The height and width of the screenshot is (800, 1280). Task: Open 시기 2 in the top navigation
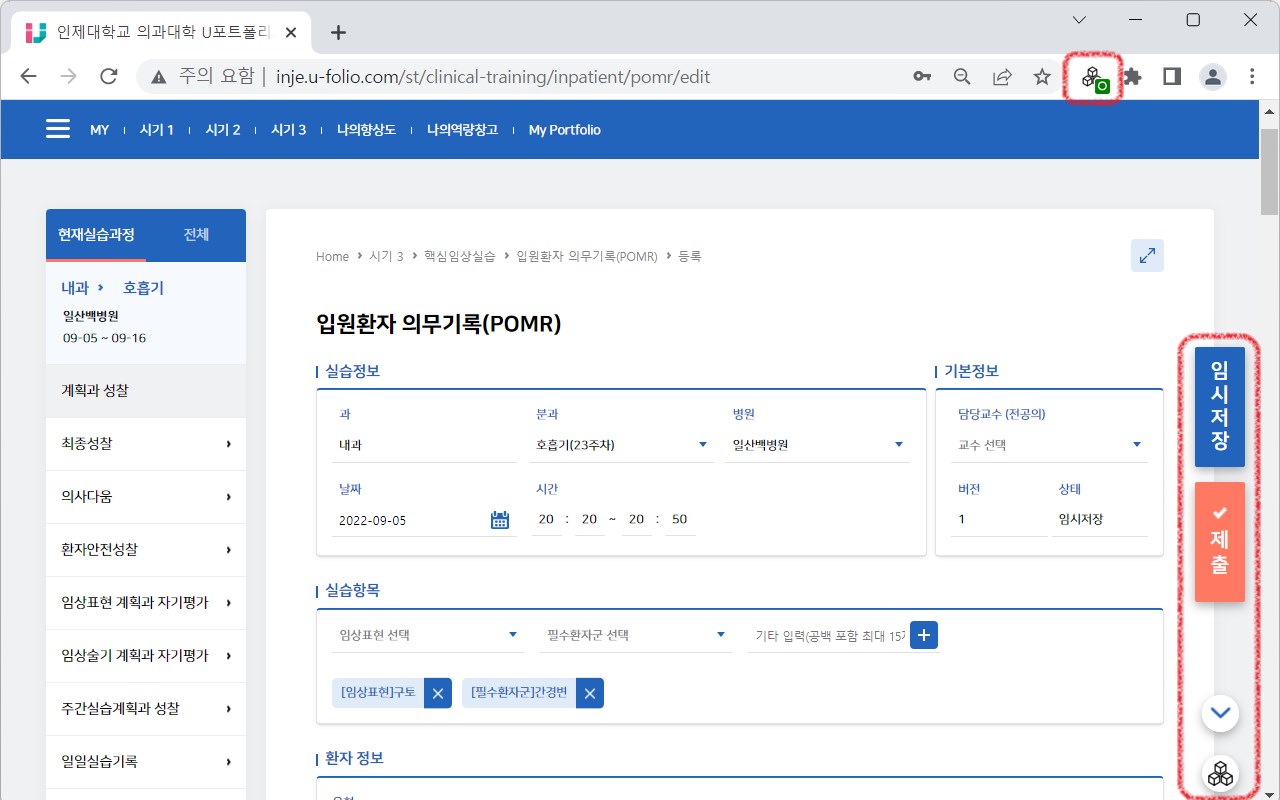(x=223, y=130)
